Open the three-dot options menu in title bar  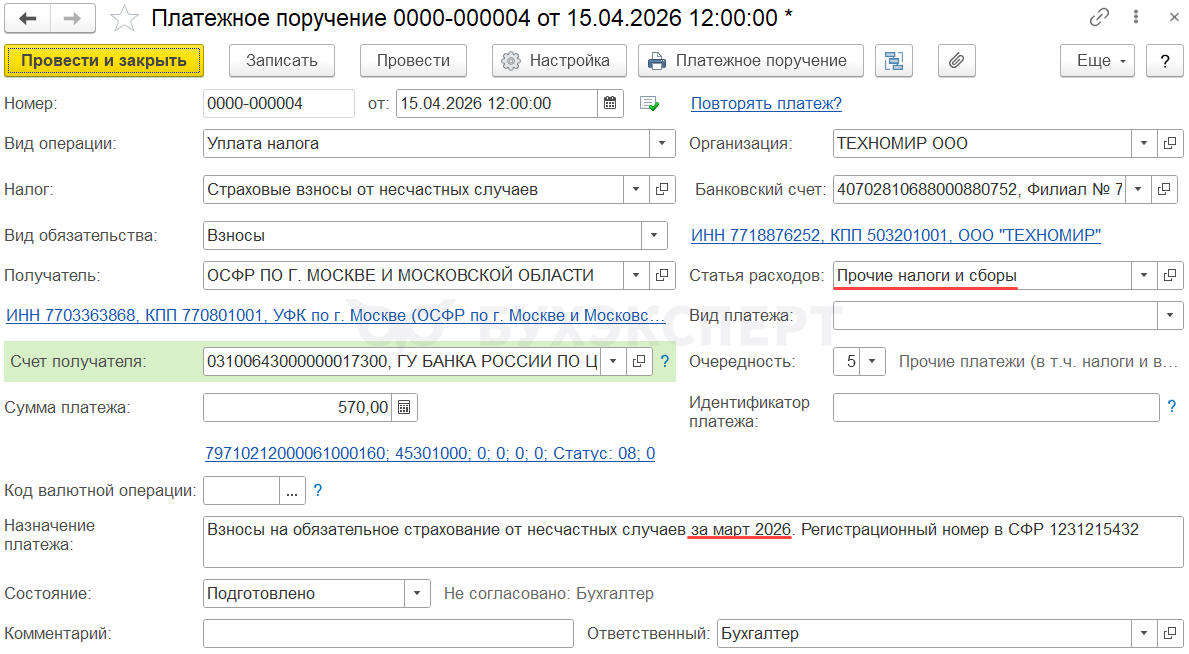[1136, 17]
